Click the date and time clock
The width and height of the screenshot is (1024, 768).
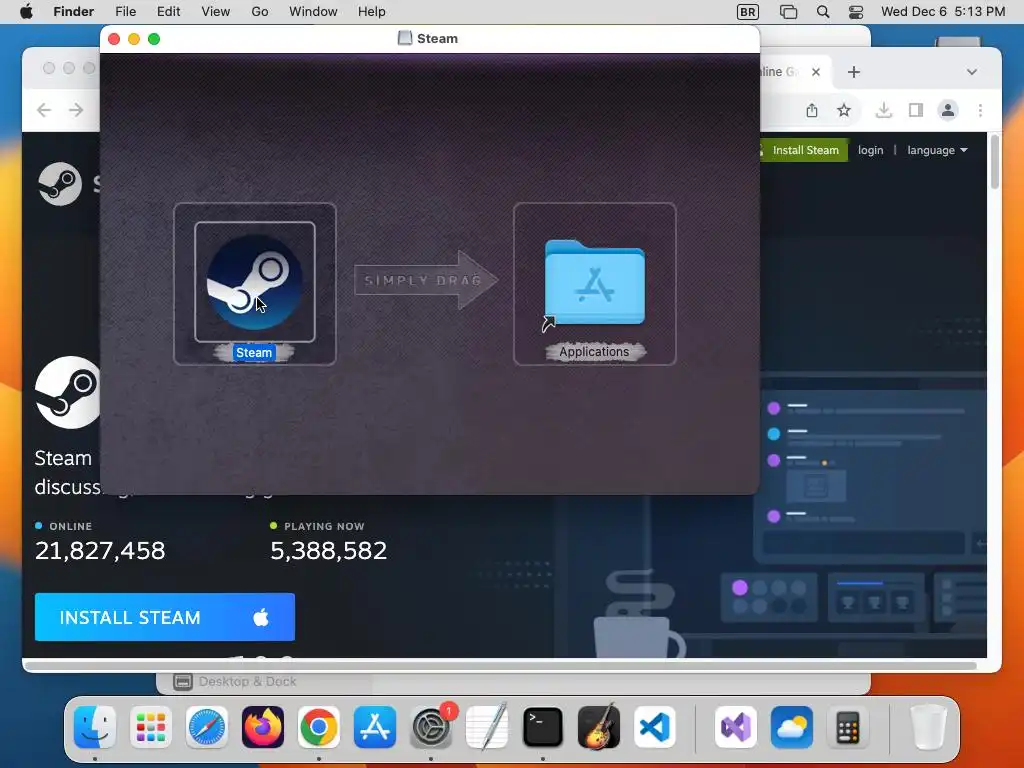(x=943, y=12)
